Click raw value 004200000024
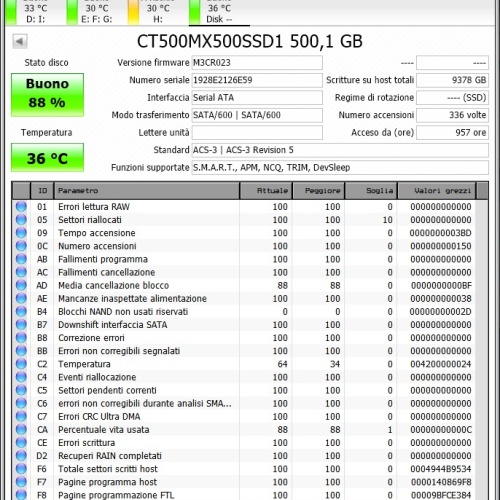This screenshot has height=500, width=500. (440, 364)
